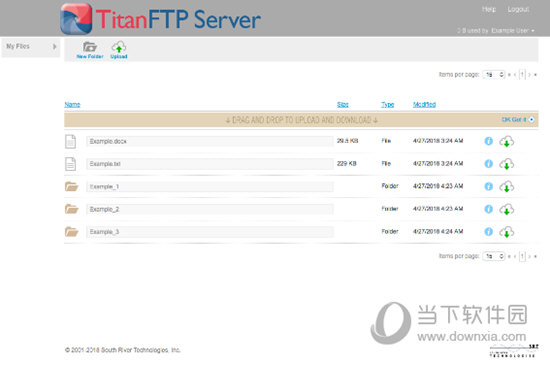Image resolution: width=550 pixels, height=365 pixels.
Task: Go to last page in bottom pager
Action: click(x=535, y=256)
